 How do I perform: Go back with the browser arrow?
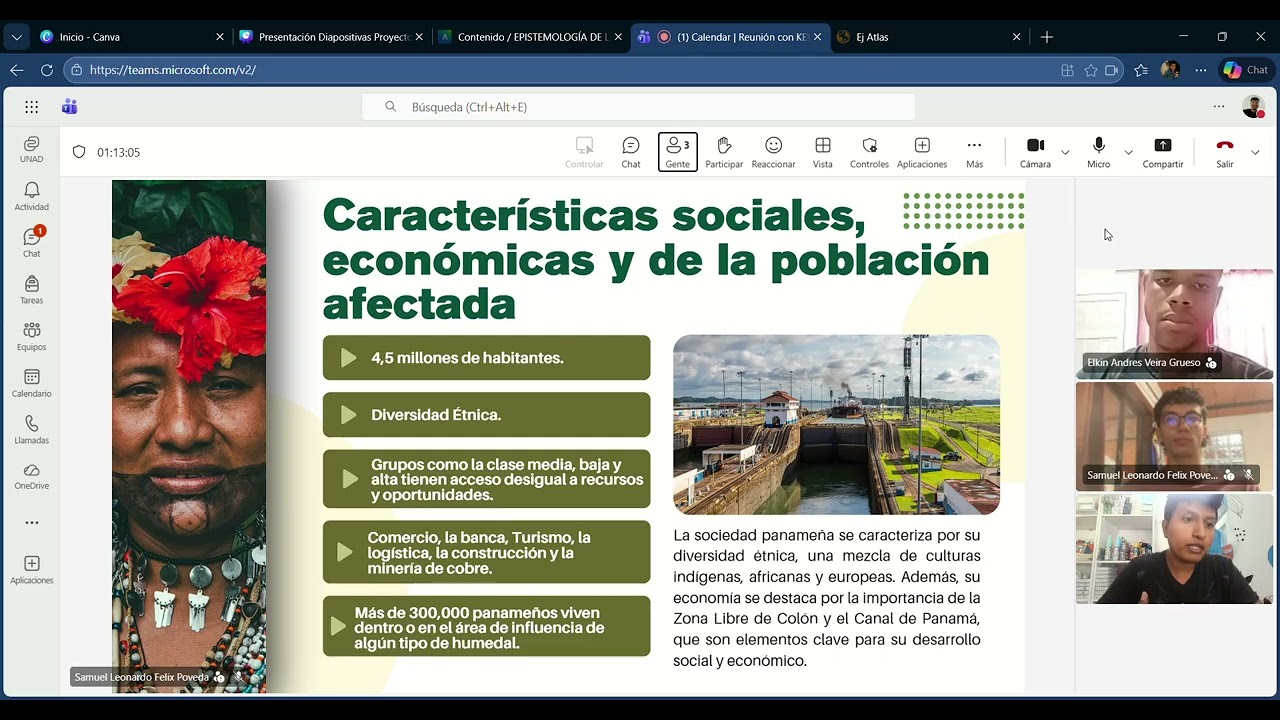pyautogui.click(x=16, y=70)
